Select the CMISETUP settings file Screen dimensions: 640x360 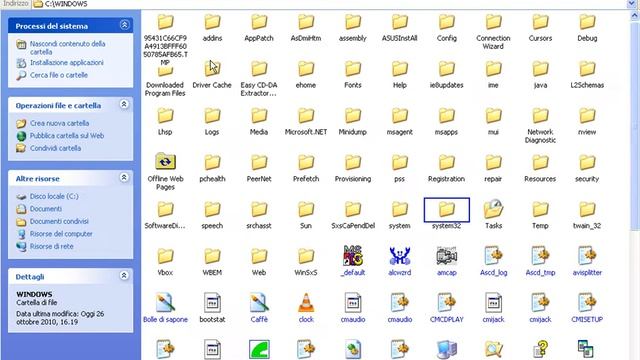587,303
